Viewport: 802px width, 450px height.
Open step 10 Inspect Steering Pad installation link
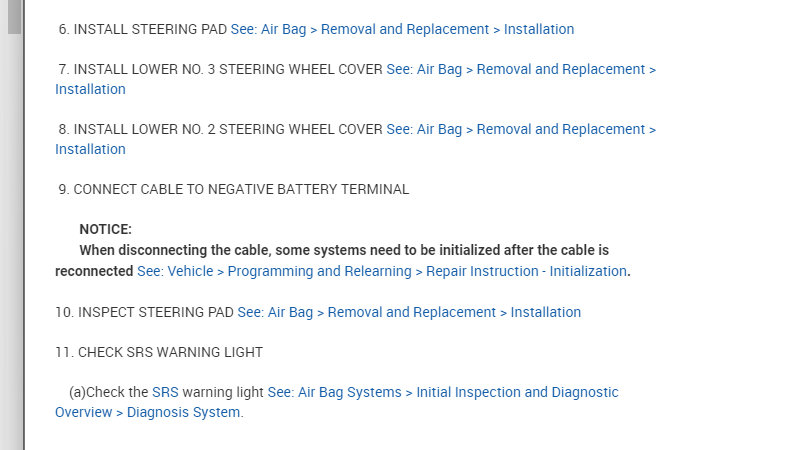[x=409, y=312]
